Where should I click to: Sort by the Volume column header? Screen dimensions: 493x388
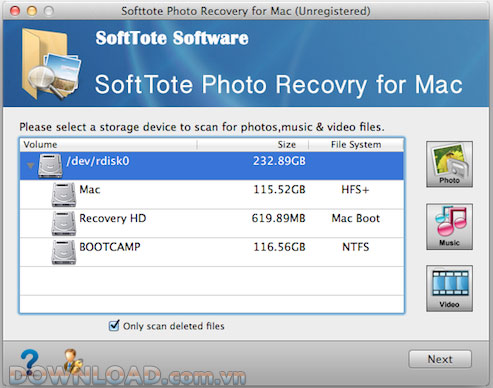click(x=108, y=145)
